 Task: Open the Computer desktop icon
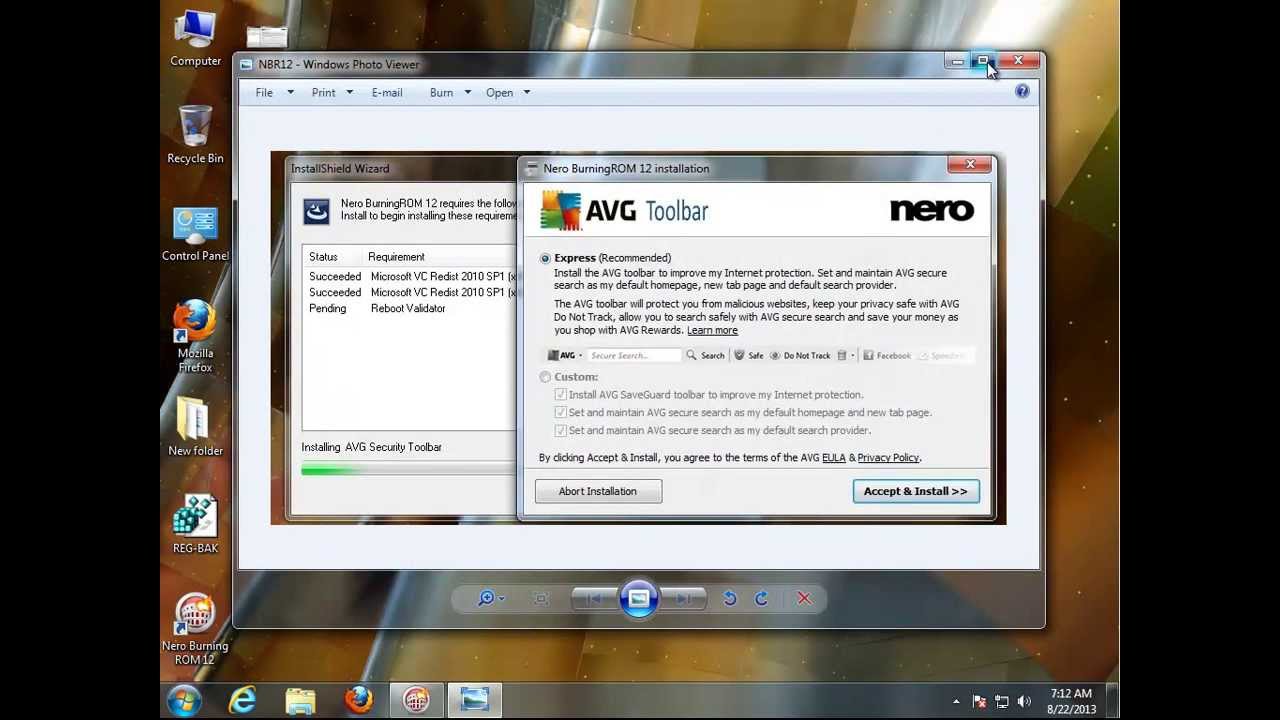tap(195, 40)
